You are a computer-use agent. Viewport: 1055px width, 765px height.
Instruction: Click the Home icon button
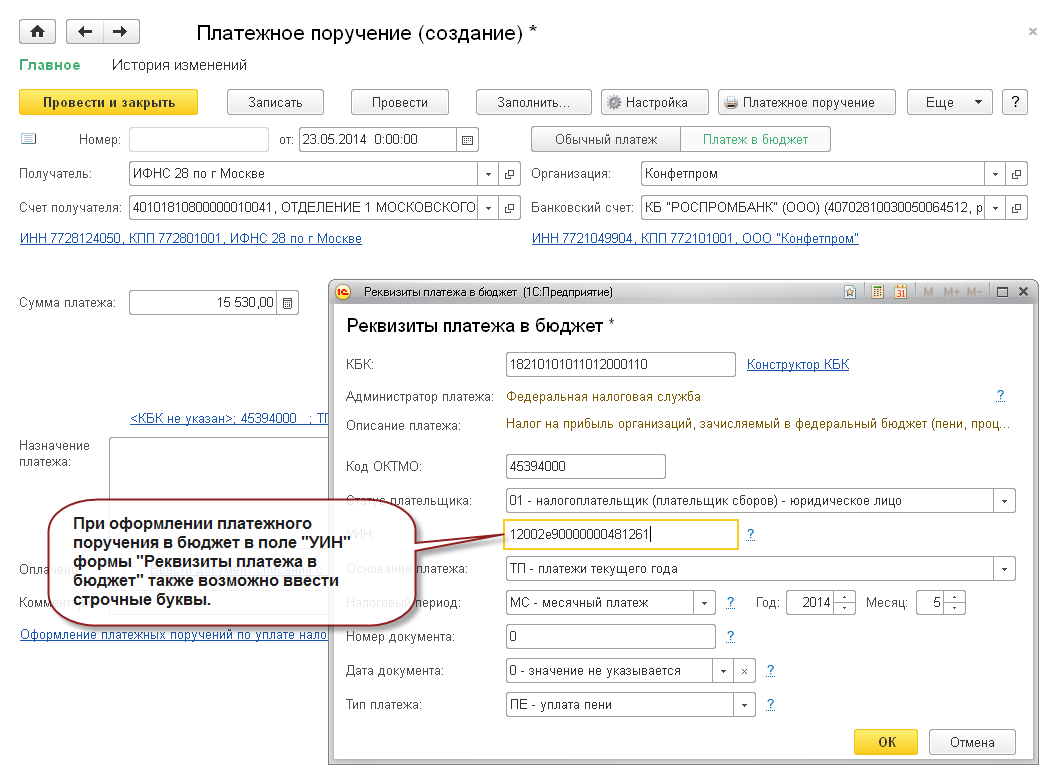[x=38, y=32]
